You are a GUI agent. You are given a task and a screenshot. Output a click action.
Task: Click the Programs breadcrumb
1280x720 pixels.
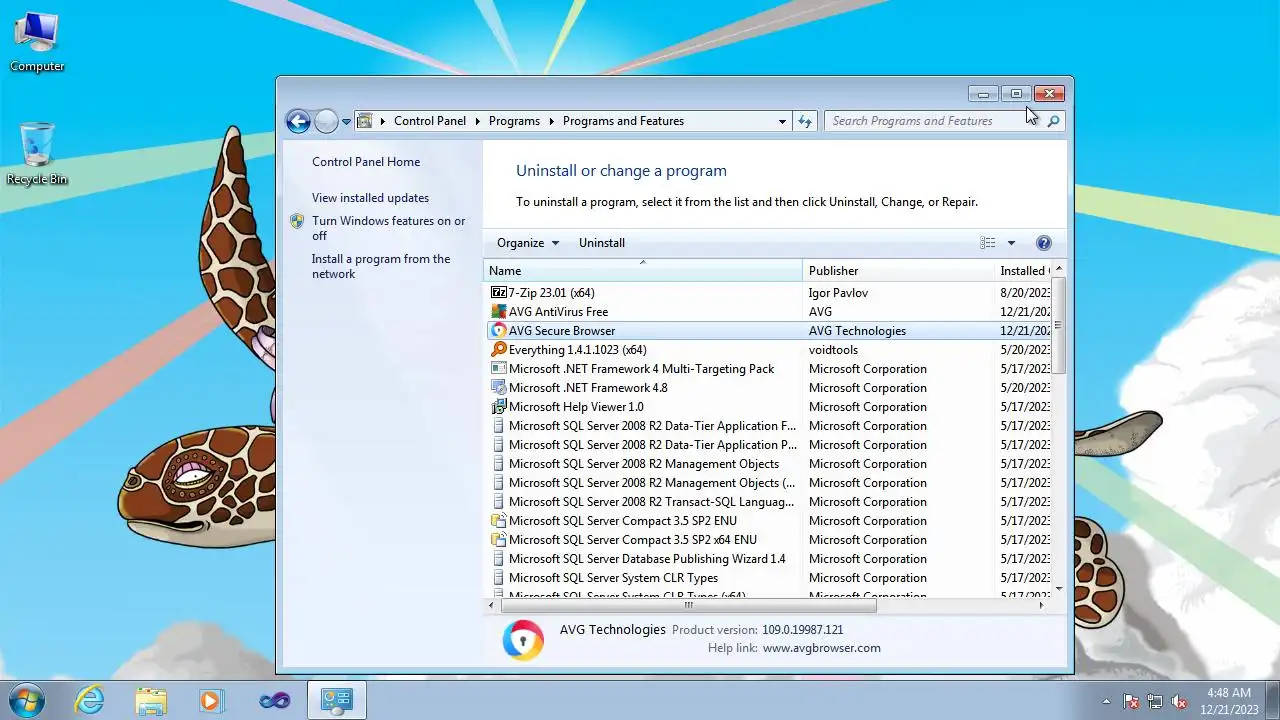tap(514, 121)
